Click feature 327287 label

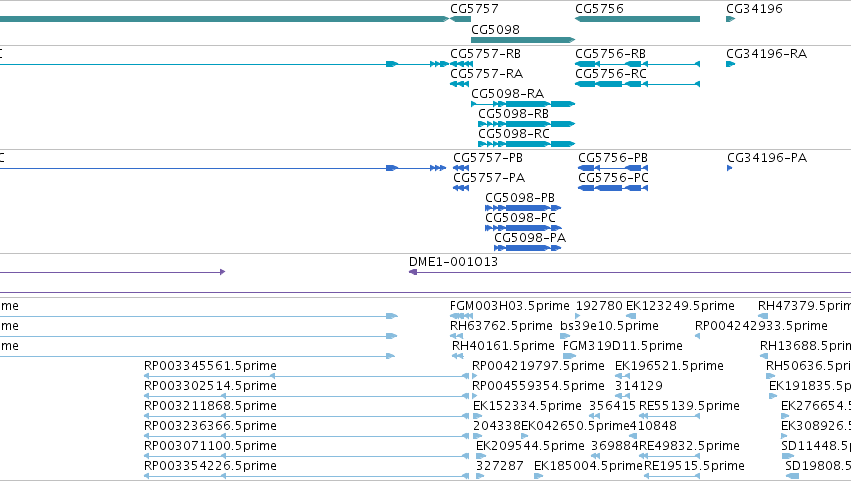(x=499, y=466)
